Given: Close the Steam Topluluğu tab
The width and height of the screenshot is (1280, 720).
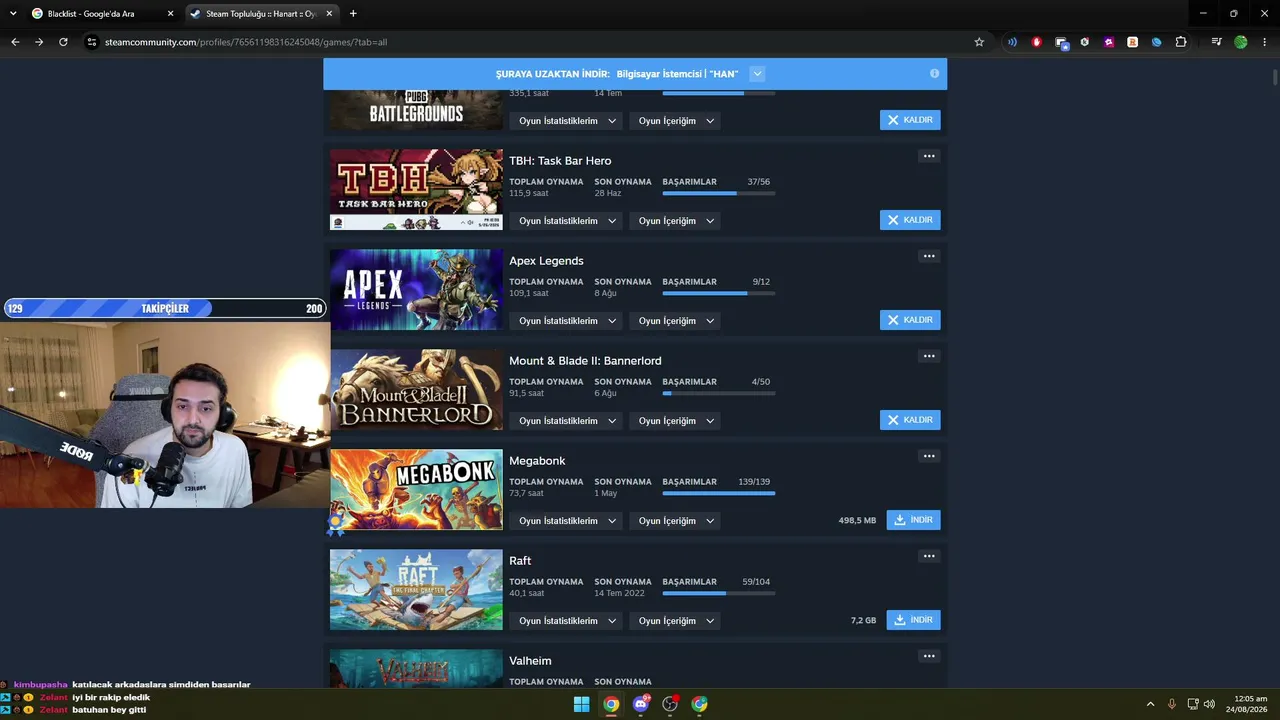Looking at the screenshot, I should point(329,14).
